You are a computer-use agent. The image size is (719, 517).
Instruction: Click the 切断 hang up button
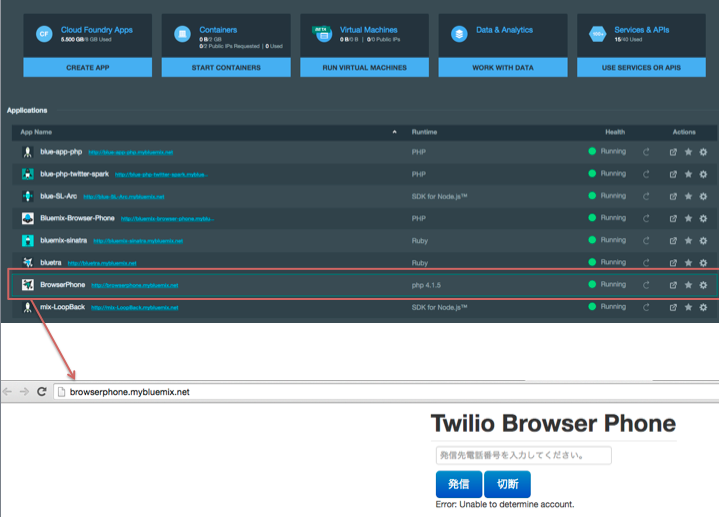coord(508,484)
